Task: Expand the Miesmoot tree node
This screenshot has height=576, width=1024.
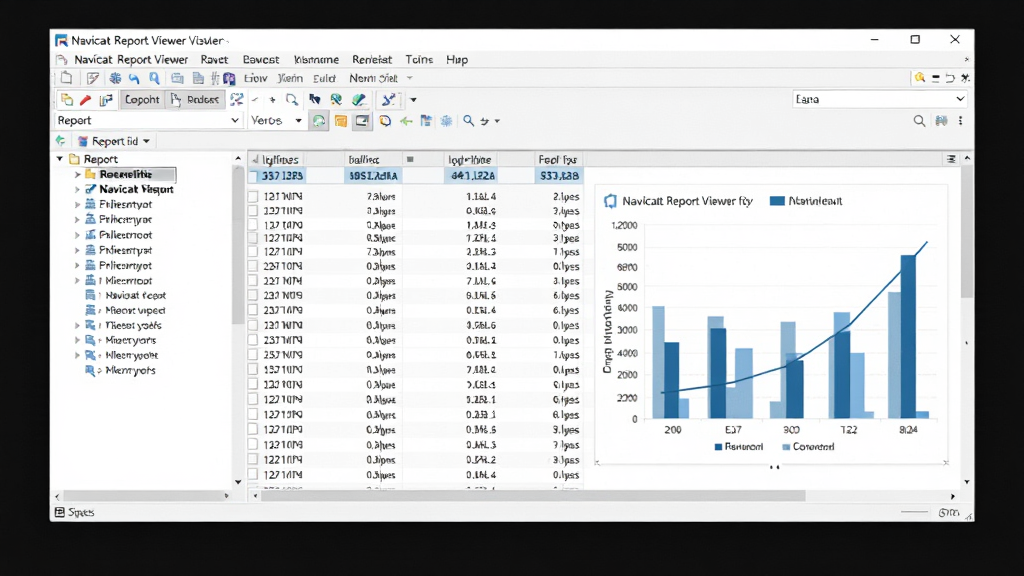Action: click(77, 281)
